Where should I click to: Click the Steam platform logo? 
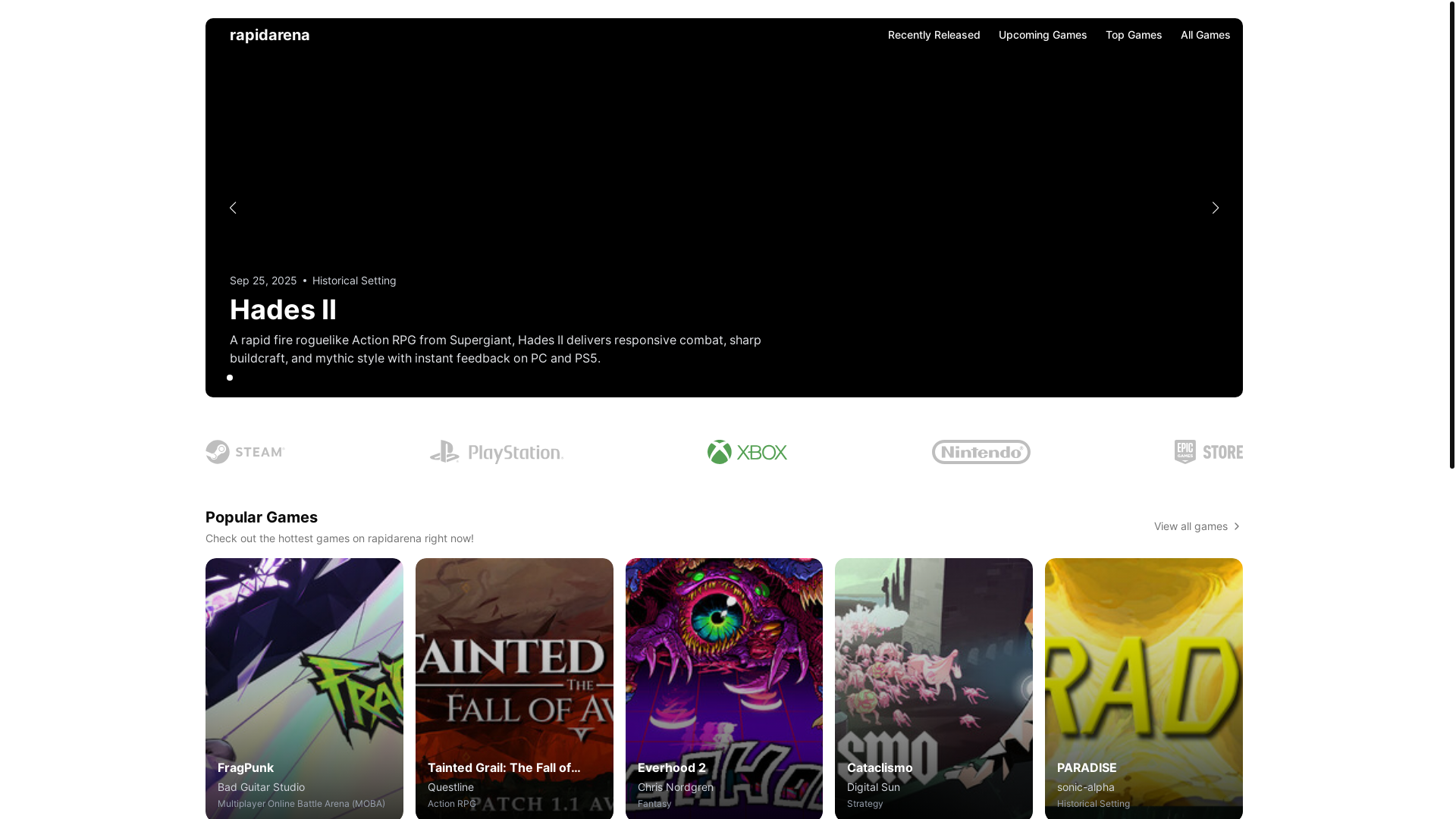245,452
